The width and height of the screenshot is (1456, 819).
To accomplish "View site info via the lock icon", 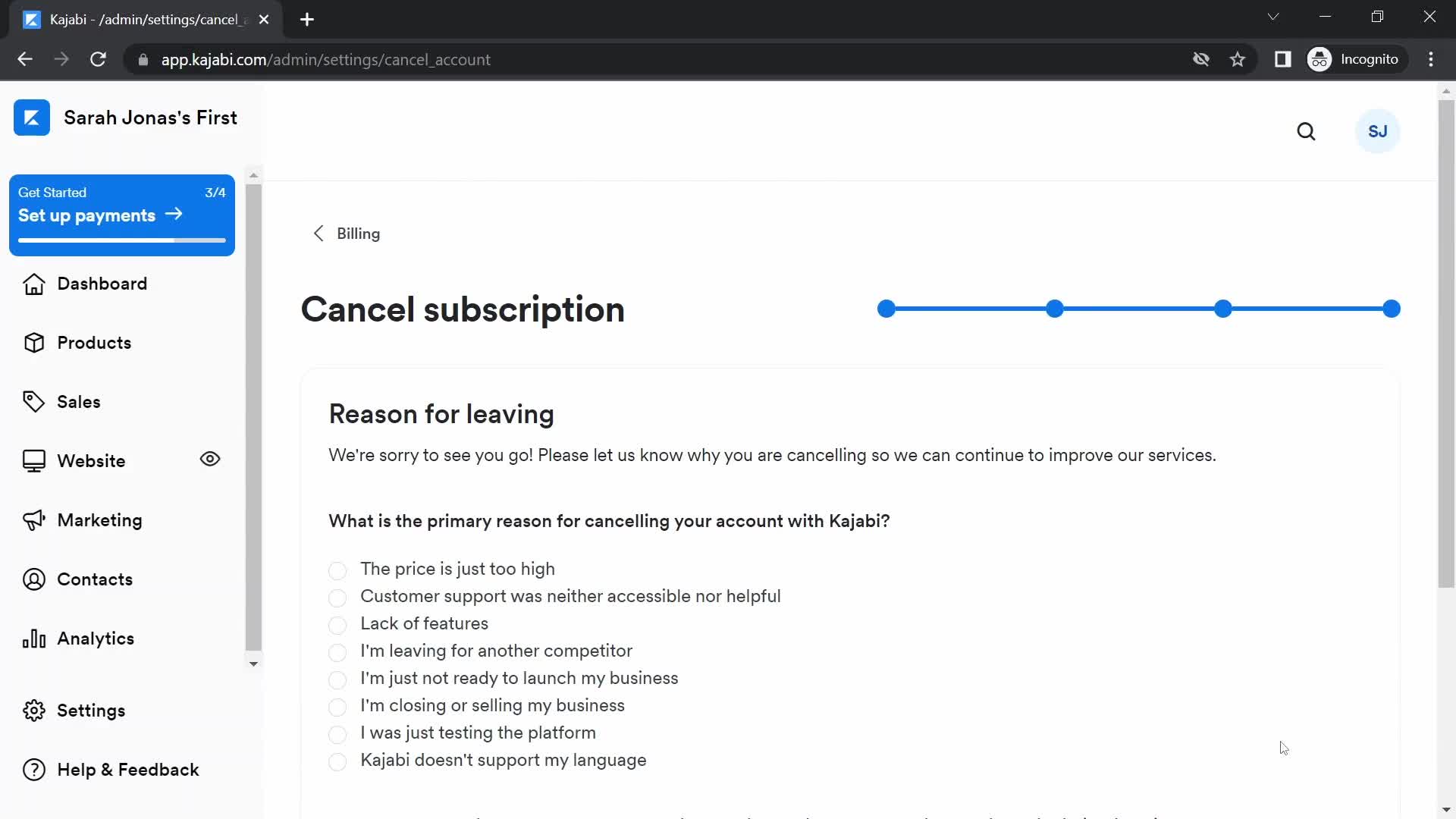I will click(143, 59).
